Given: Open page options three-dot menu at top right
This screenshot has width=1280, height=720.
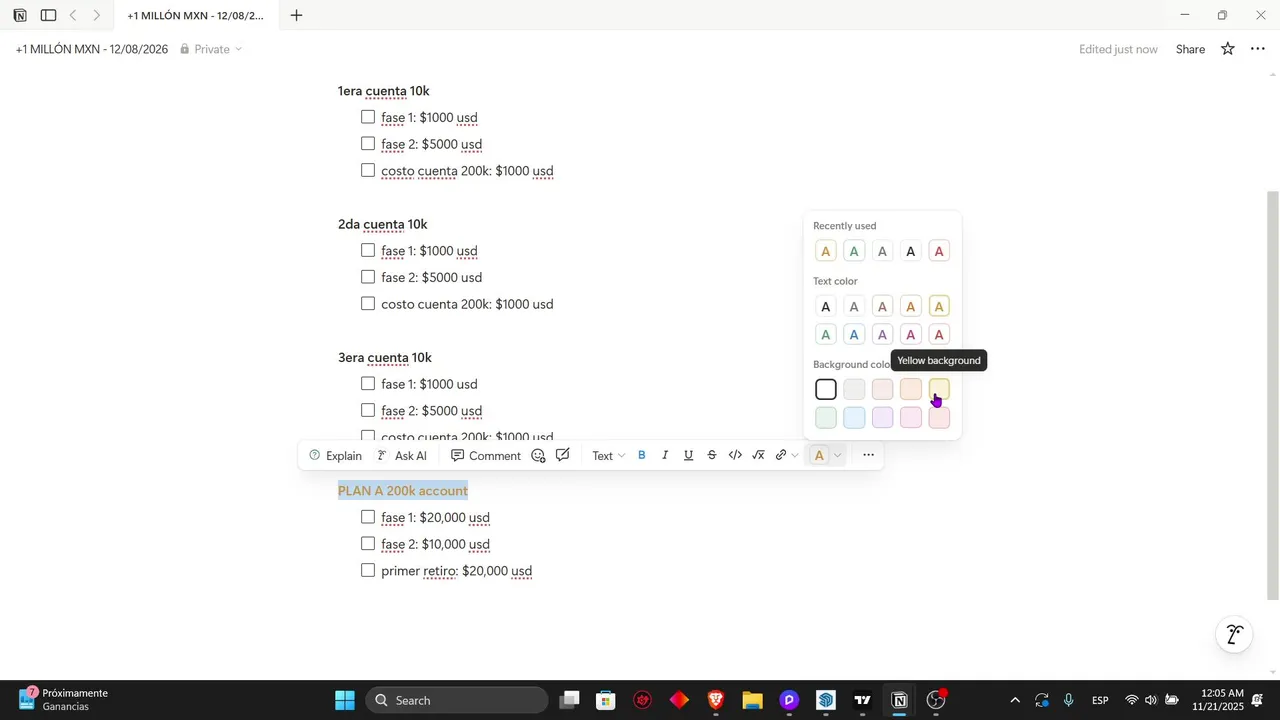Looking at the screenshot, I should 1258,49.
